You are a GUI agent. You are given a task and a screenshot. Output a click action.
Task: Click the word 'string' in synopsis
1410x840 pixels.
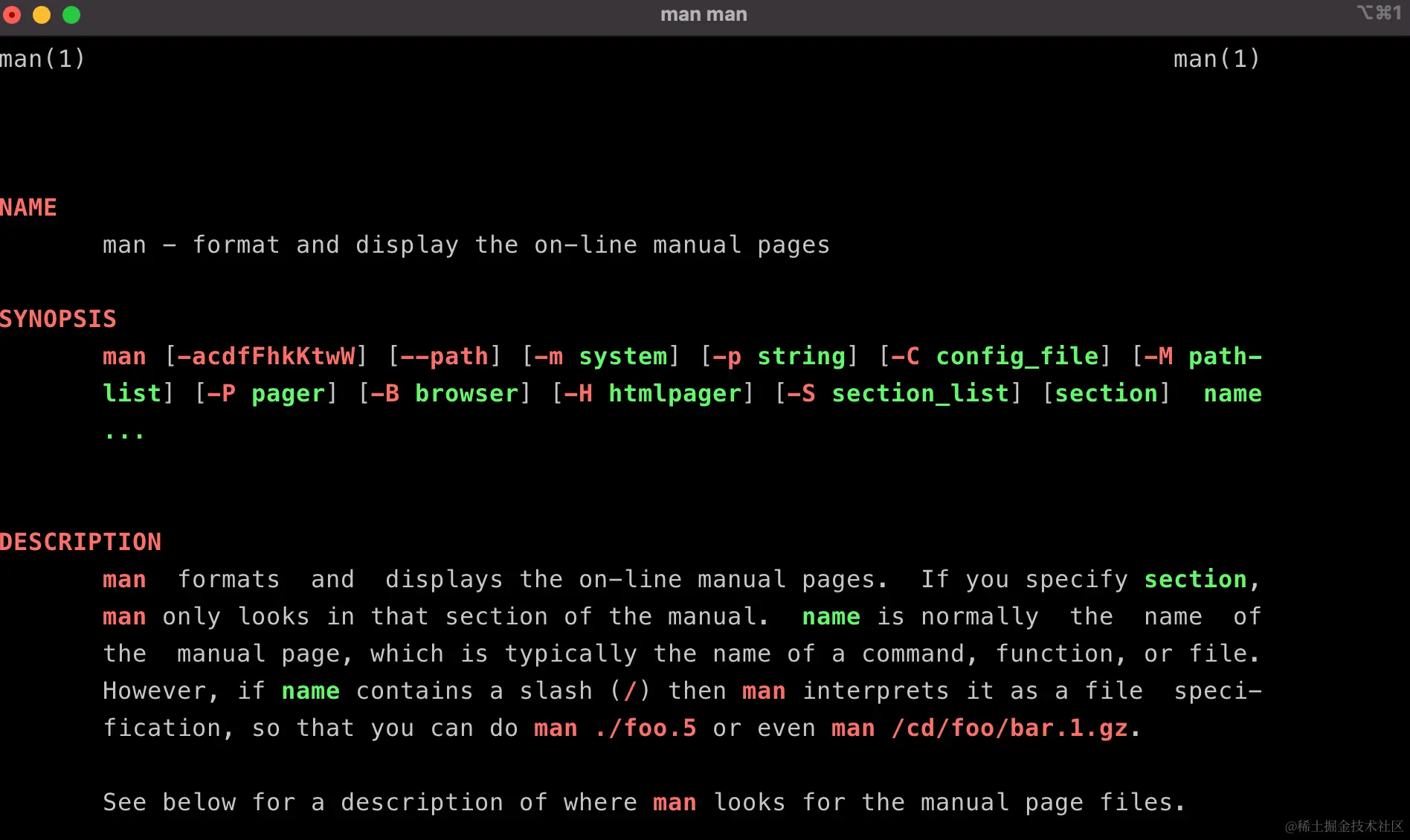pyautogui.click(x=802, y=357)
